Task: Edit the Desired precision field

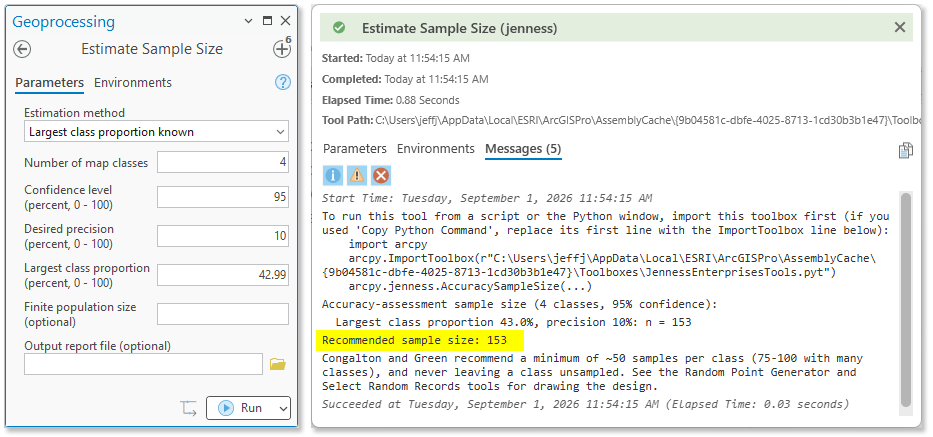Action: click(x=223, y=236)
